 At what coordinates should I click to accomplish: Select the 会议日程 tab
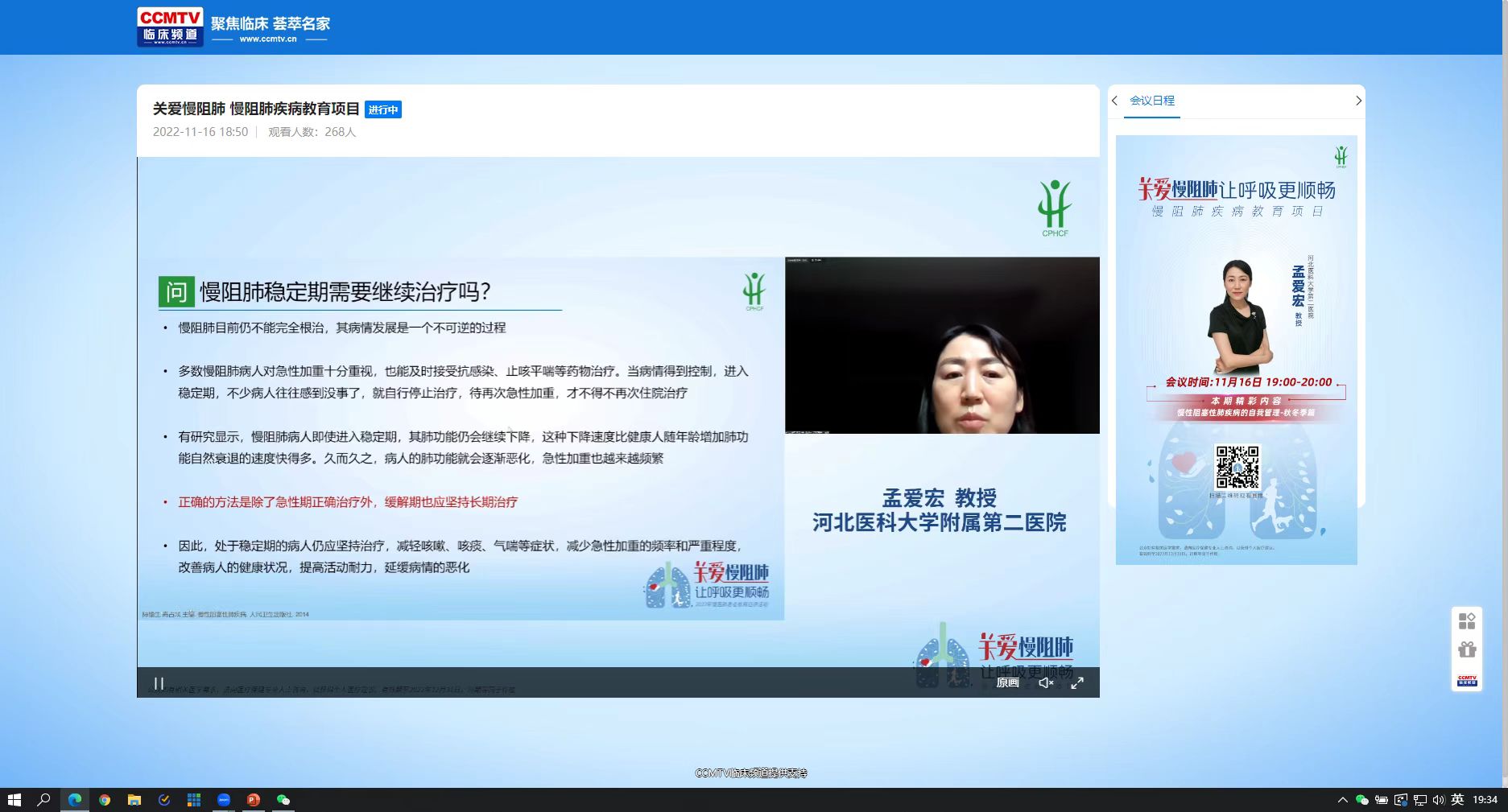point(1151,101)
